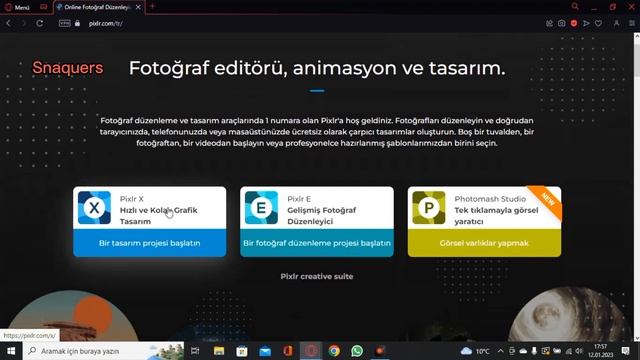Open a new tab with plus button
This screenshot has height=360, width=640.
coord(152,7)
